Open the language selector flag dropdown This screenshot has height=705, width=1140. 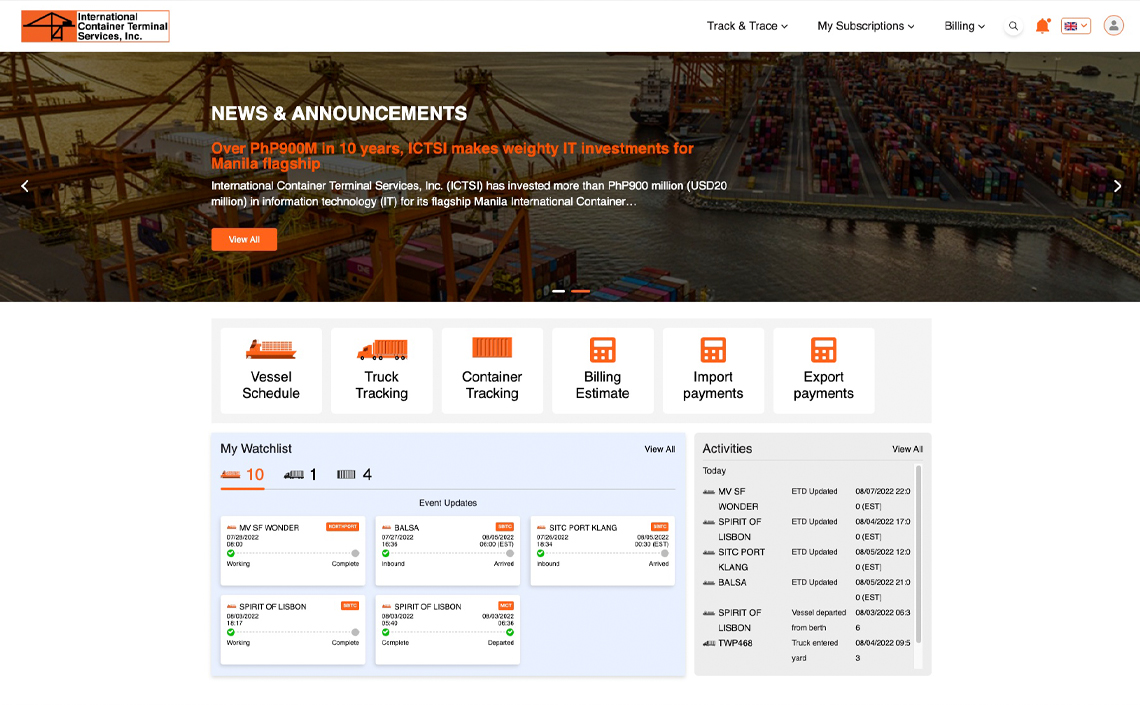click(x=1076, y=25)
